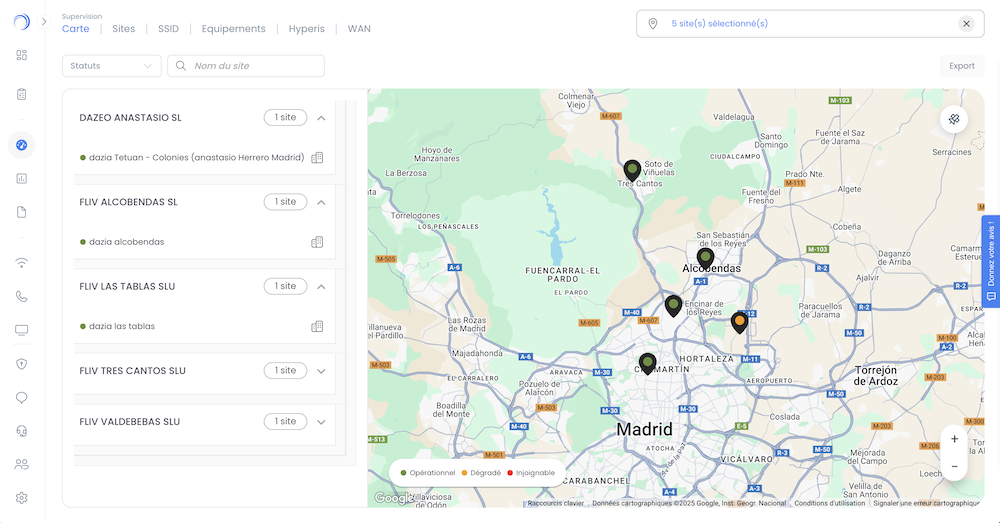Open the Wi-Fi section in sidebar
This screenshot has width=1000, height=523.
pyautogui.click(x=21, y=264)
